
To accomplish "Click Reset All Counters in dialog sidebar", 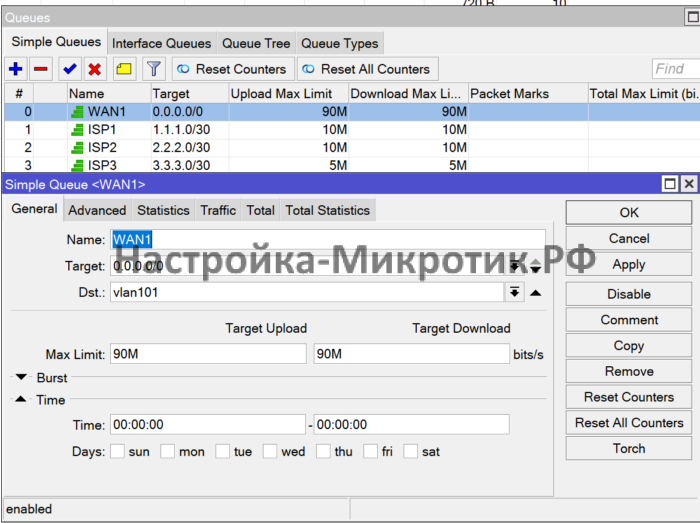I will [629, 423].
